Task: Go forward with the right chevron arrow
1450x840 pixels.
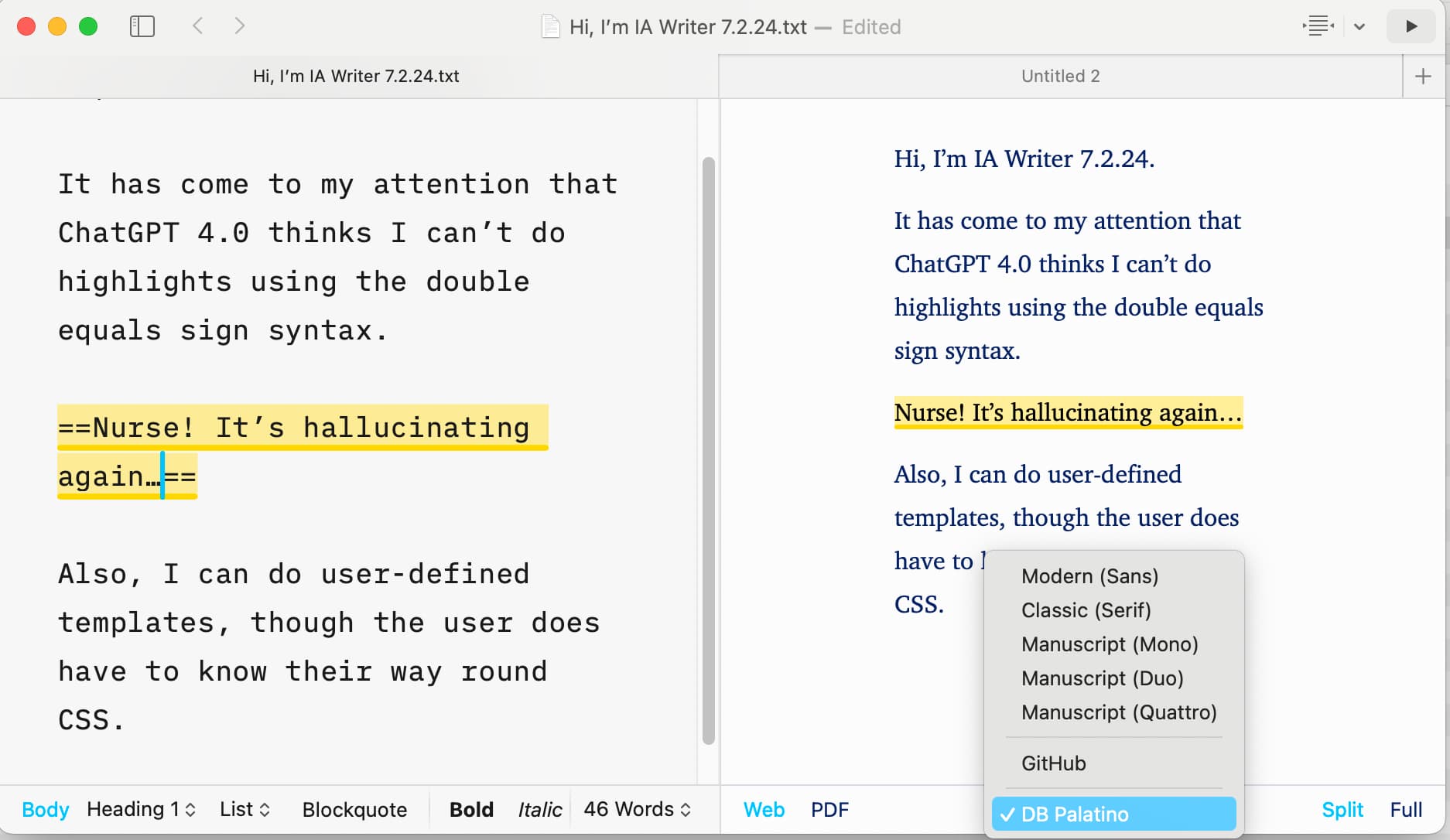Action: click(240, 26)
